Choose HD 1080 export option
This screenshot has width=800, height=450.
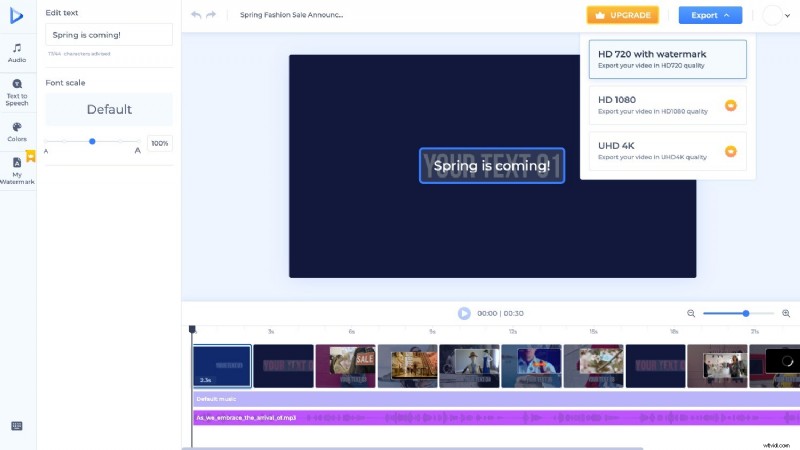click(x=667, y=105)
